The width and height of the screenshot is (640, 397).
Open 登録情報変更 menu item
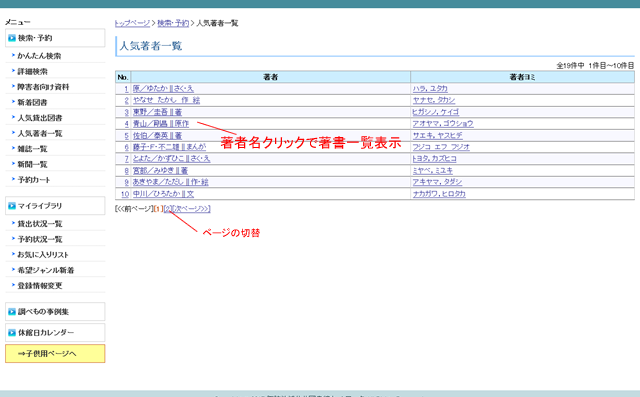[x=40, y=286]
